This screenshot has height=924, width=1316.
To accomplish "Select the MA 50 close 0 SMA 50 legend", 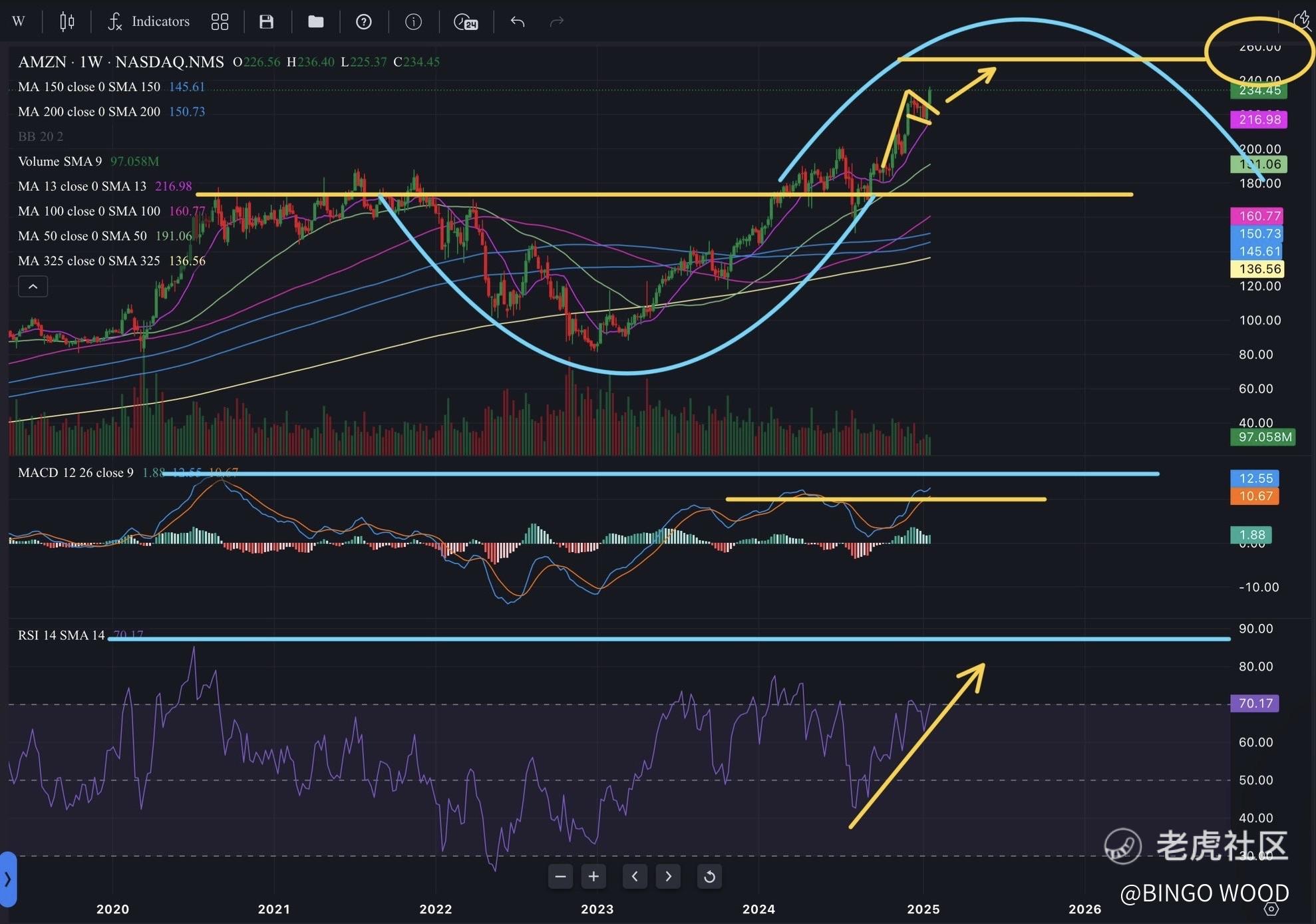I will coord(82,235).
